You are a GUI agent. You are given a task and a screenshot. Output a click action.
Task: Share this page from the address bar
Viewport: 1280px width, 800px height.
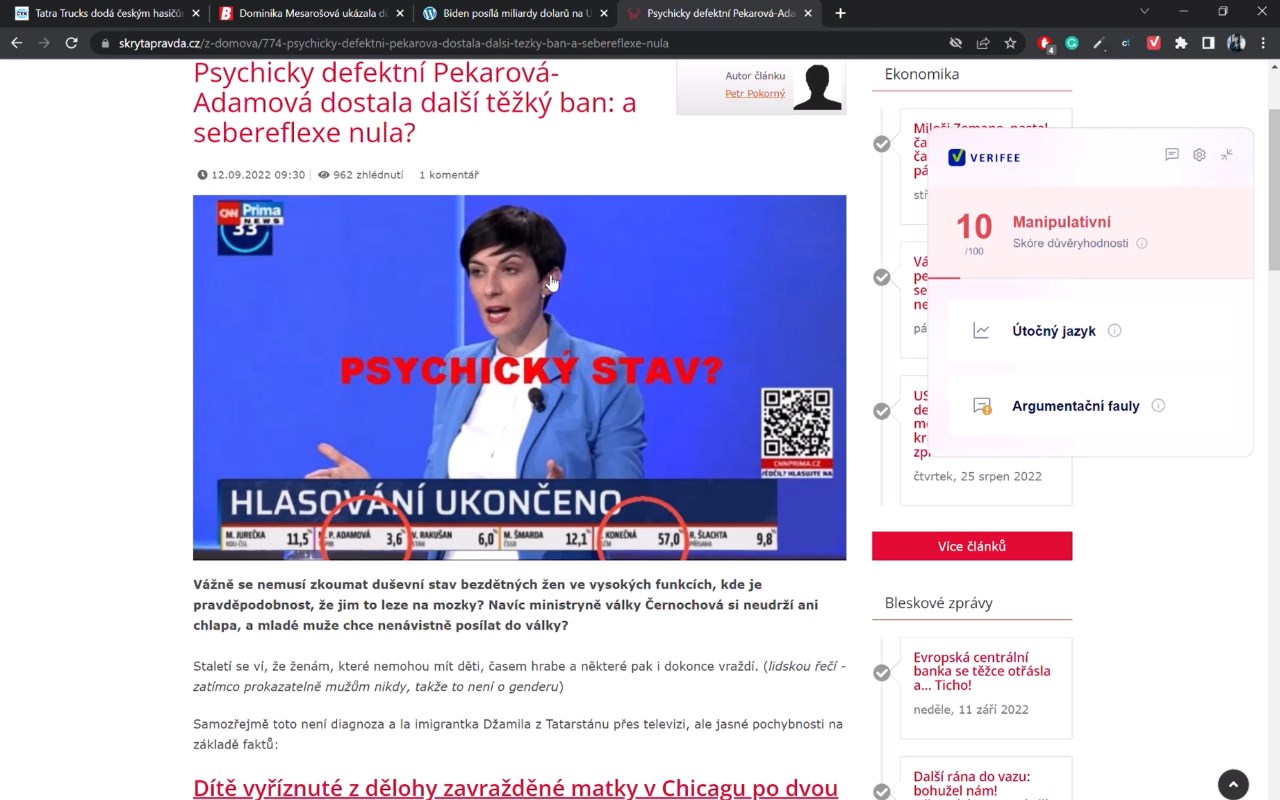click(983, 43)
